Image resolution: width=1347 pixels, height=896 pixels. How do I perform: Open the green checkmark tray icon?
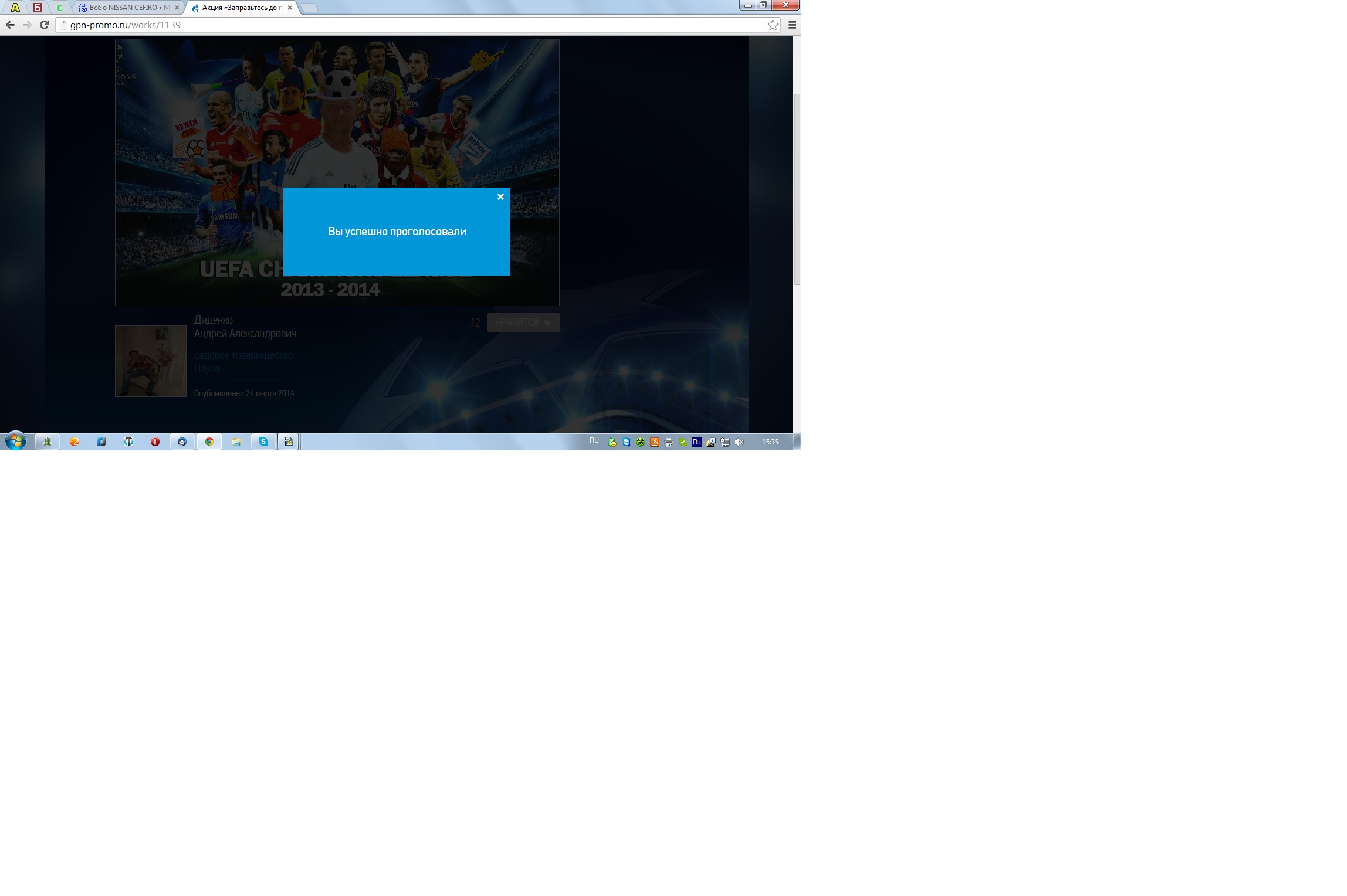(683, 442)
